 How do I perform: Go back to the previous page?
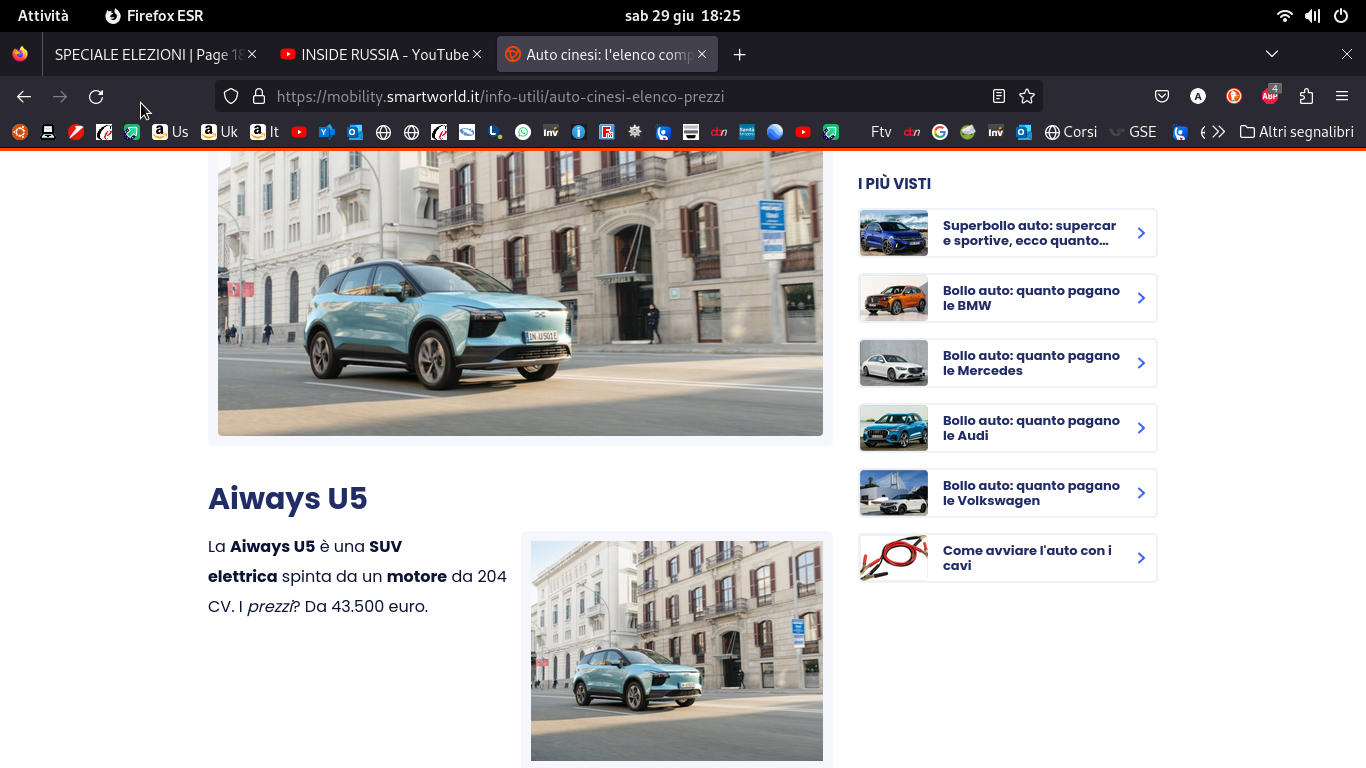[x=24, y=96]
